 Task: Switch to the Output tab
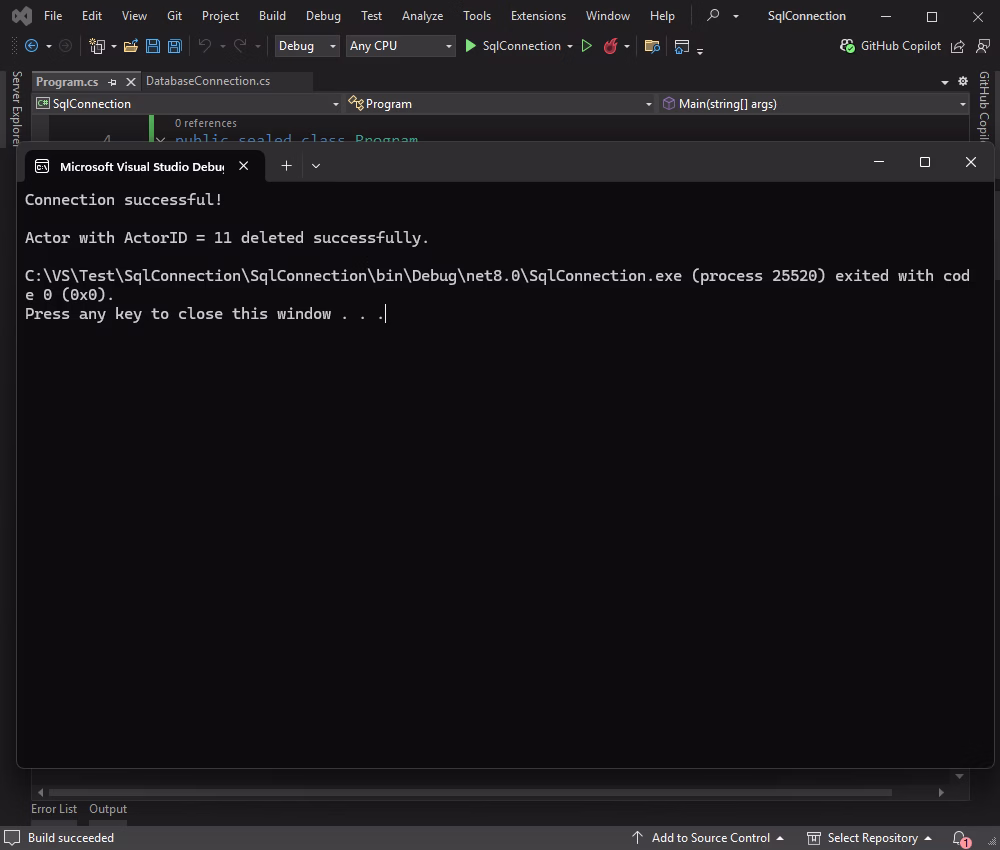point(107,809)
